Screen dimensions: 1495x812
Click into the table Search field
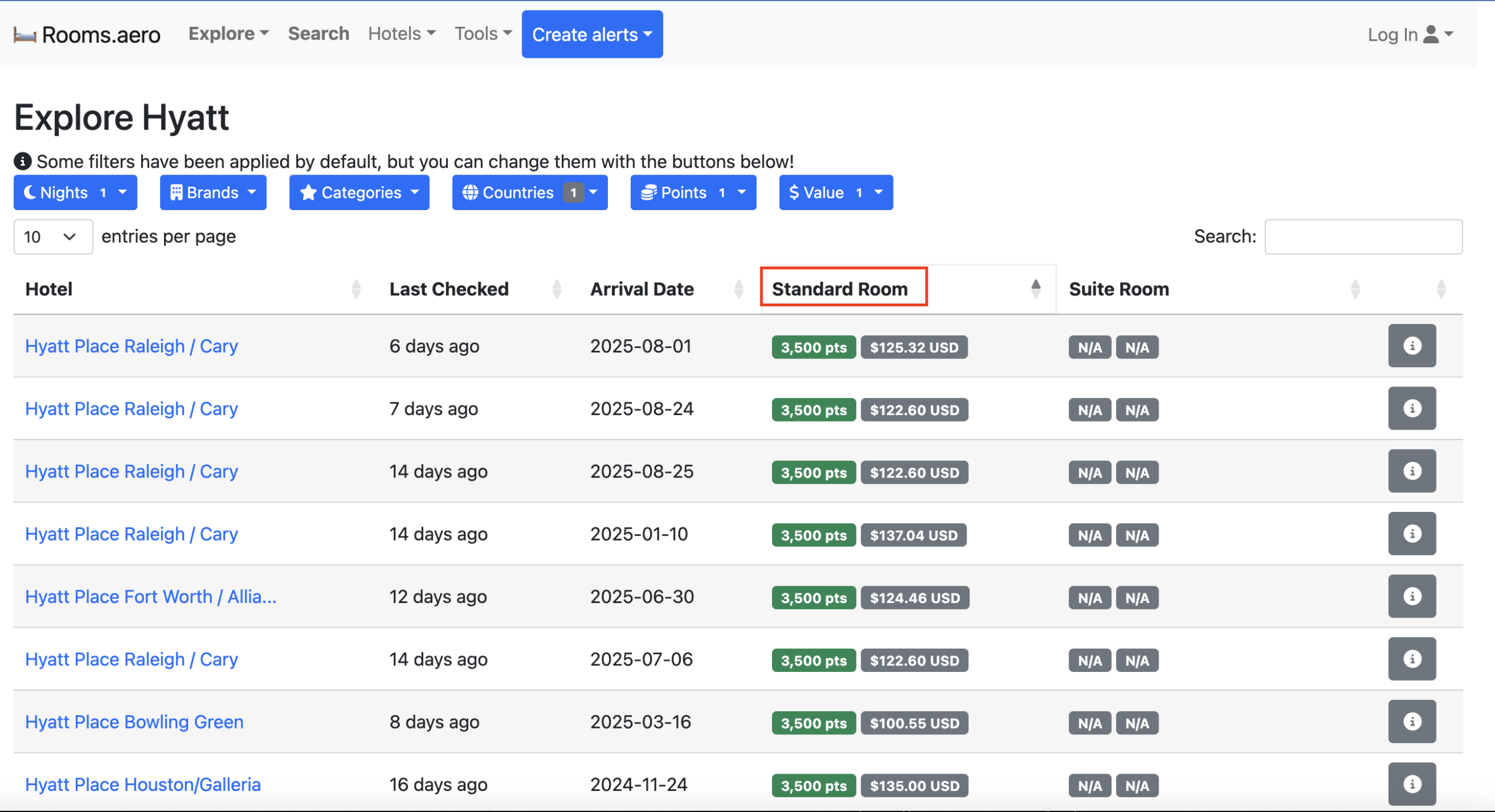pos(1363,237)
